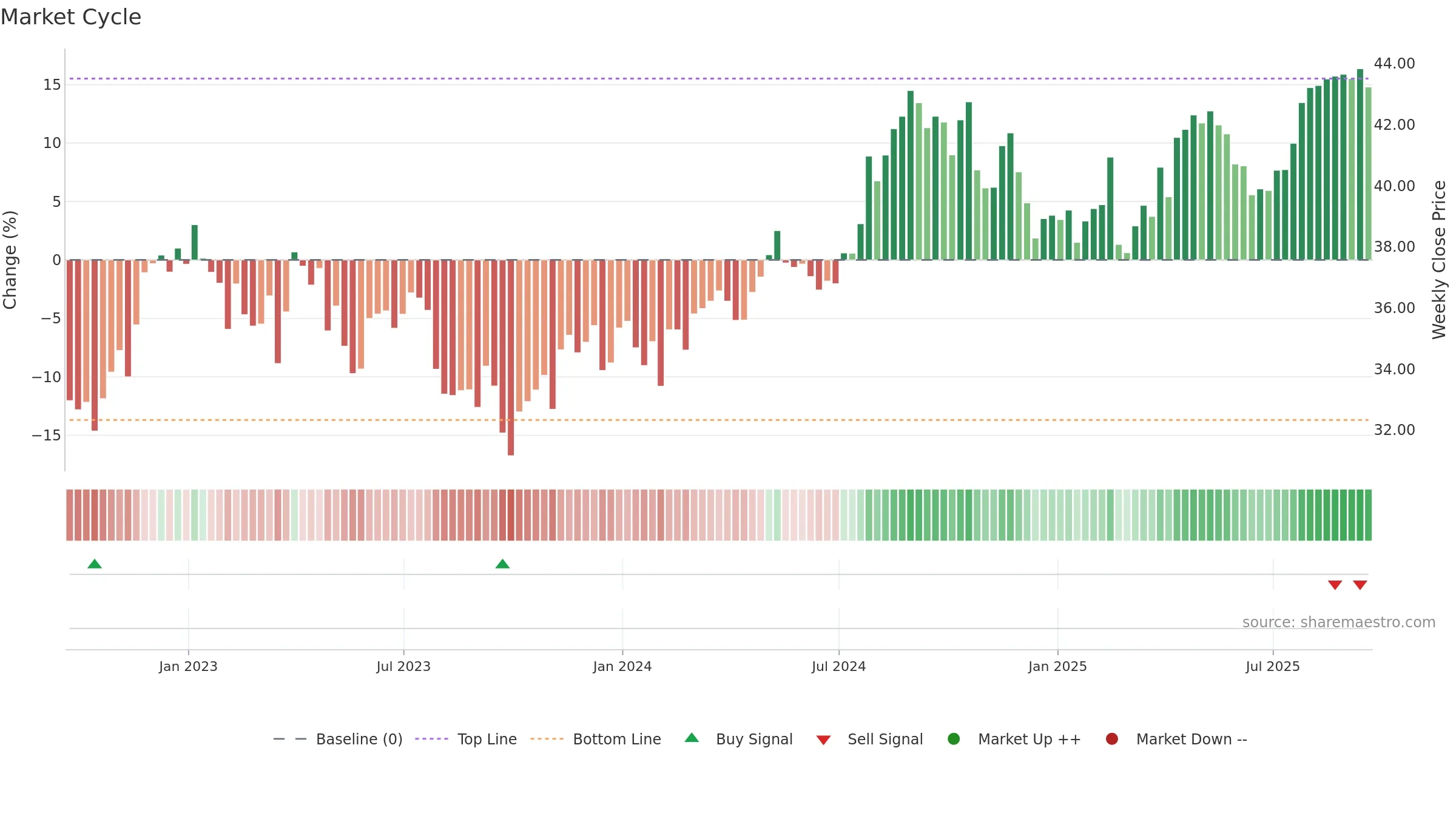Click the purple Top Line legend marker
The image size is (1456, 819).
(x=431, y=739)
